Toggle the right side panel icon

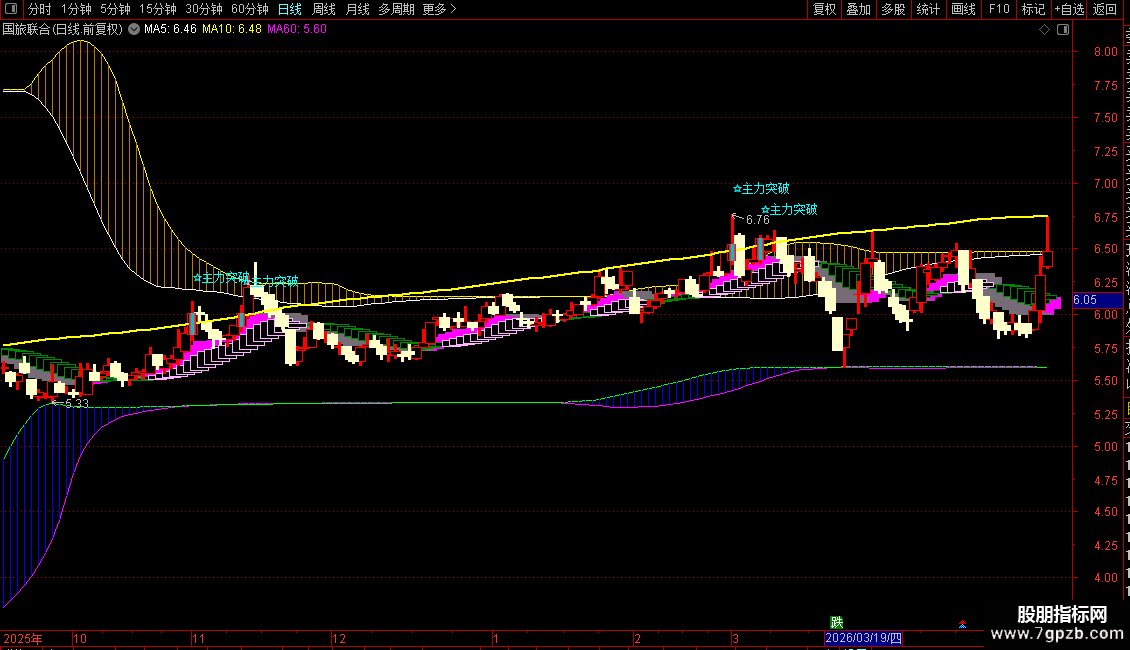[1063, 30]
